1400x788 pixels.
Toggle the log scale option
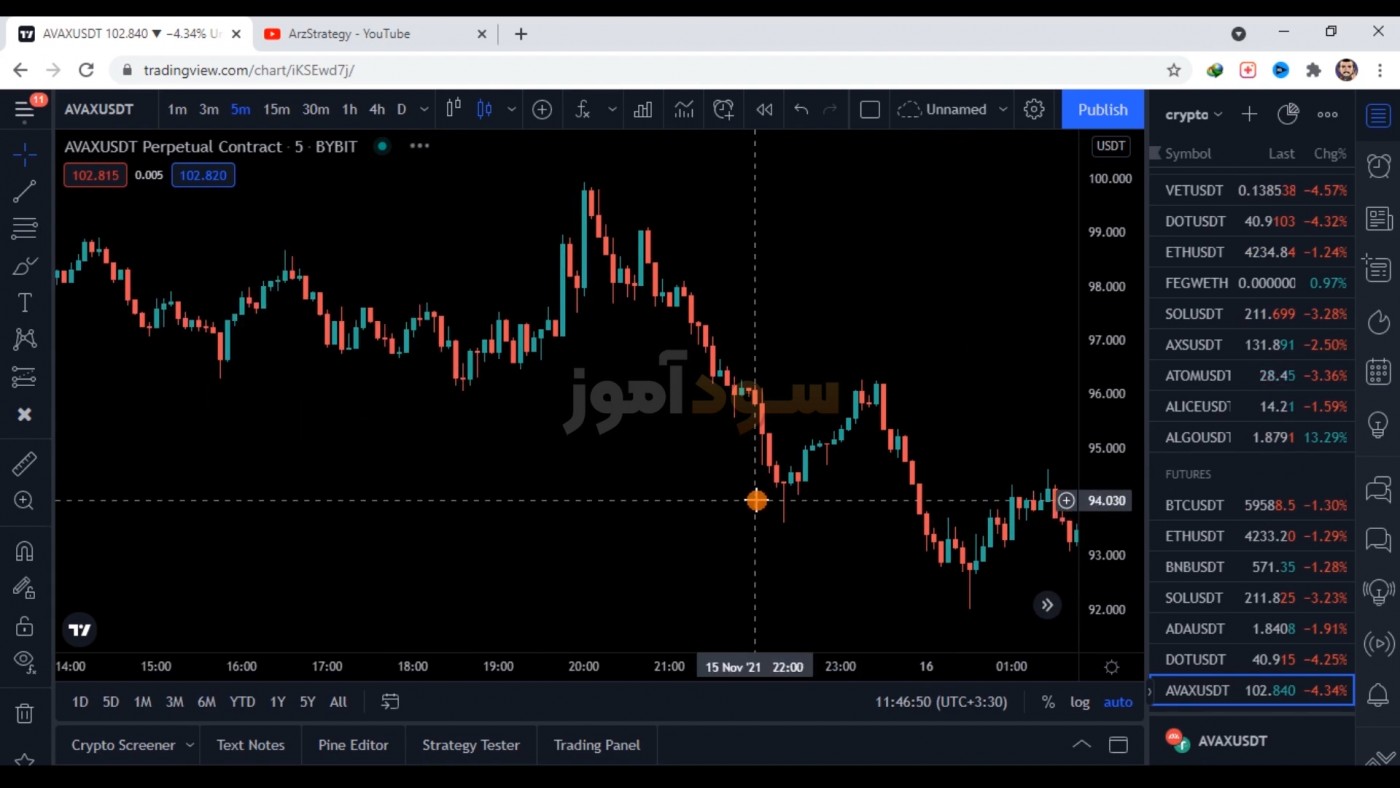[1080, 702]
